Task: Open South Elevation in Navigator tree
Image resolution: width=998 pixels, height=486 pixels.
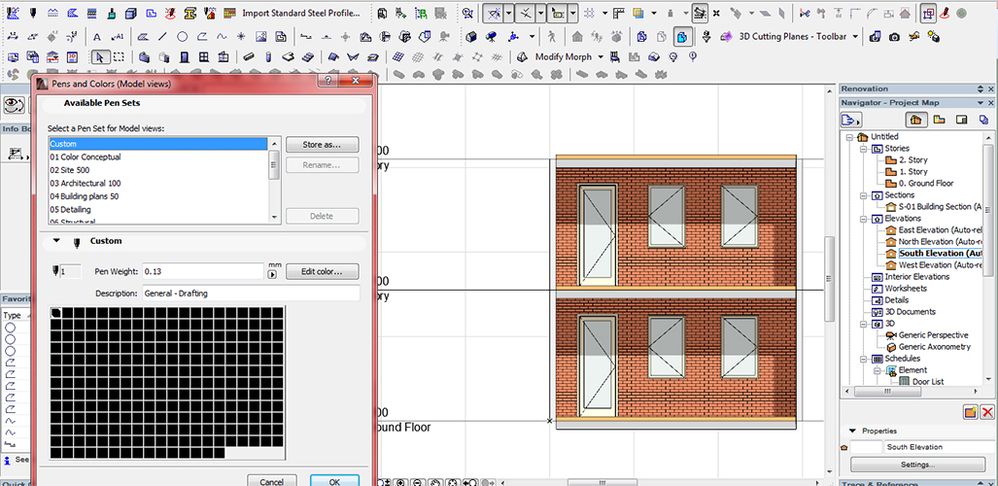Action: 934,253
